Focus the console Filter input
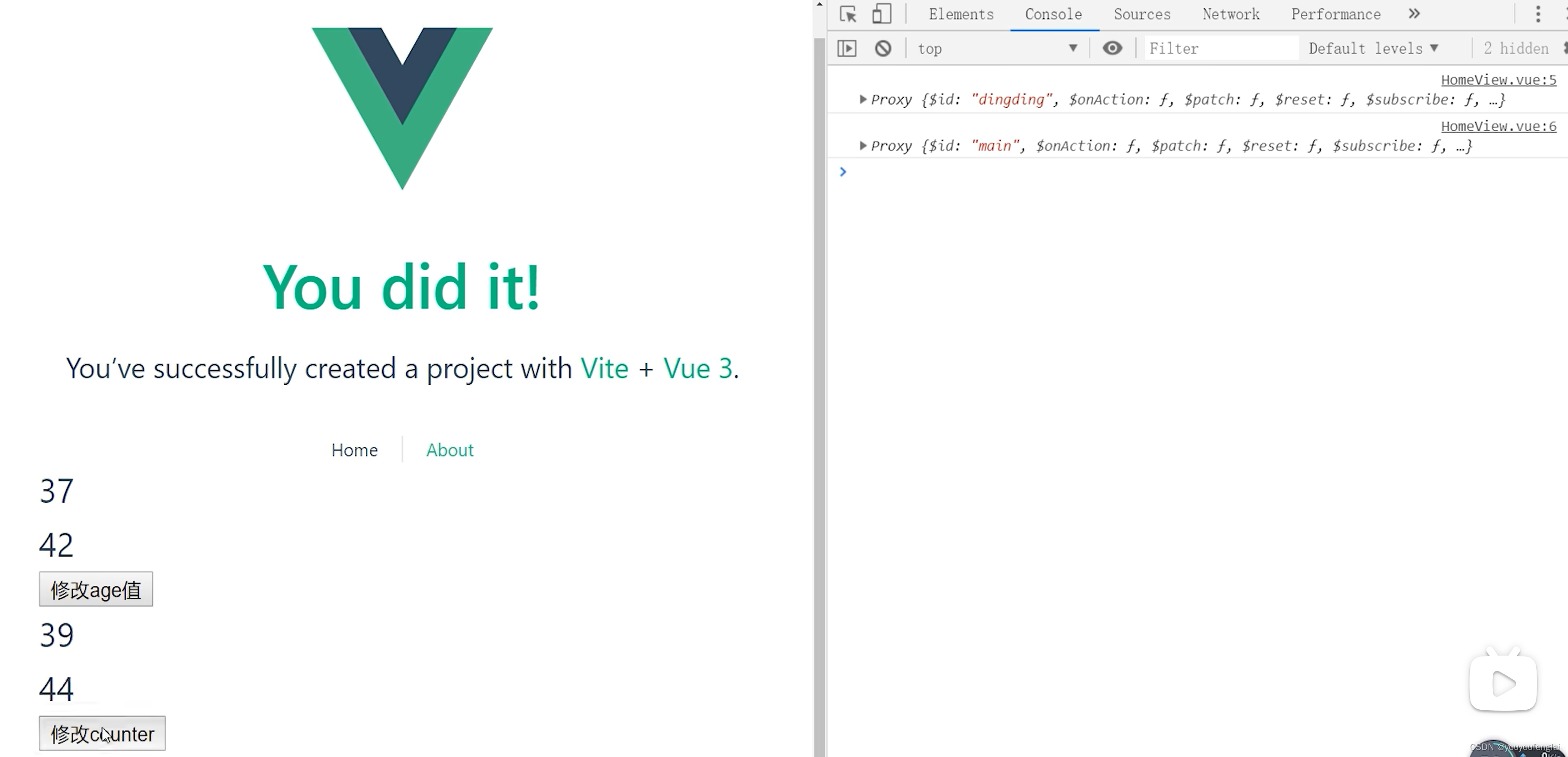 pos(1221,48)
